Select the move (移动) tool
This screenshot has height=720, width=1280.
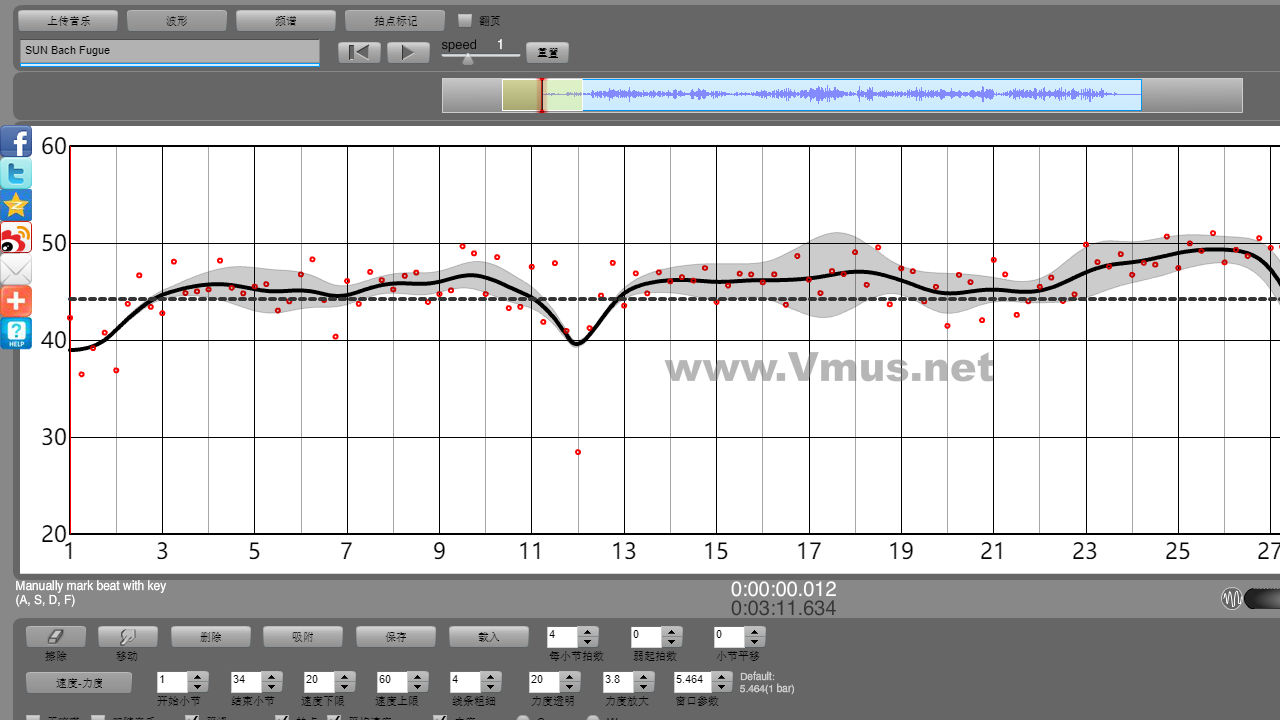pyautogui.click(x=127, y=636)
